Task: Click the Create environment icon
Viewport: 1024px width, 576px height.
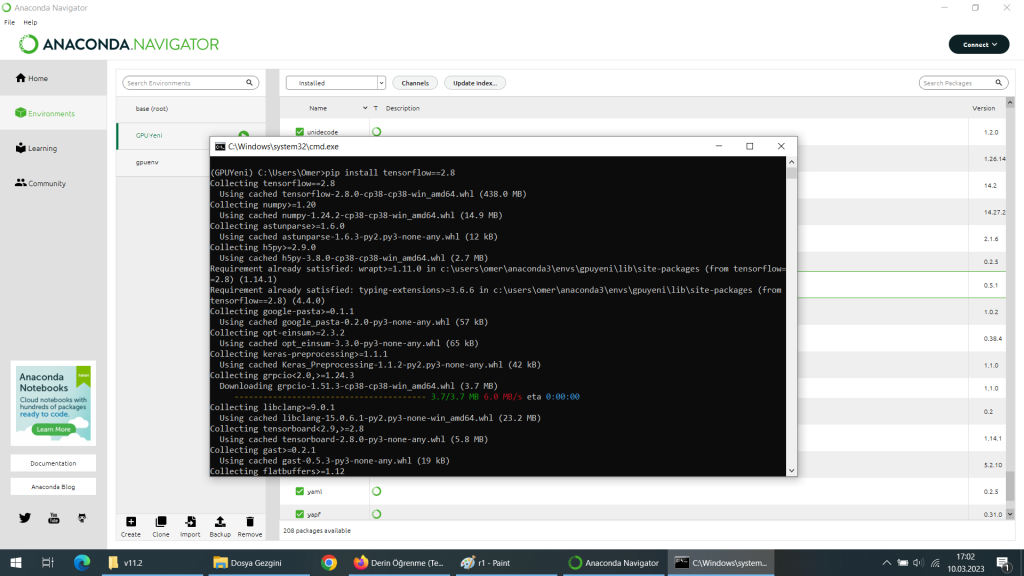Action: coord(131,522)
